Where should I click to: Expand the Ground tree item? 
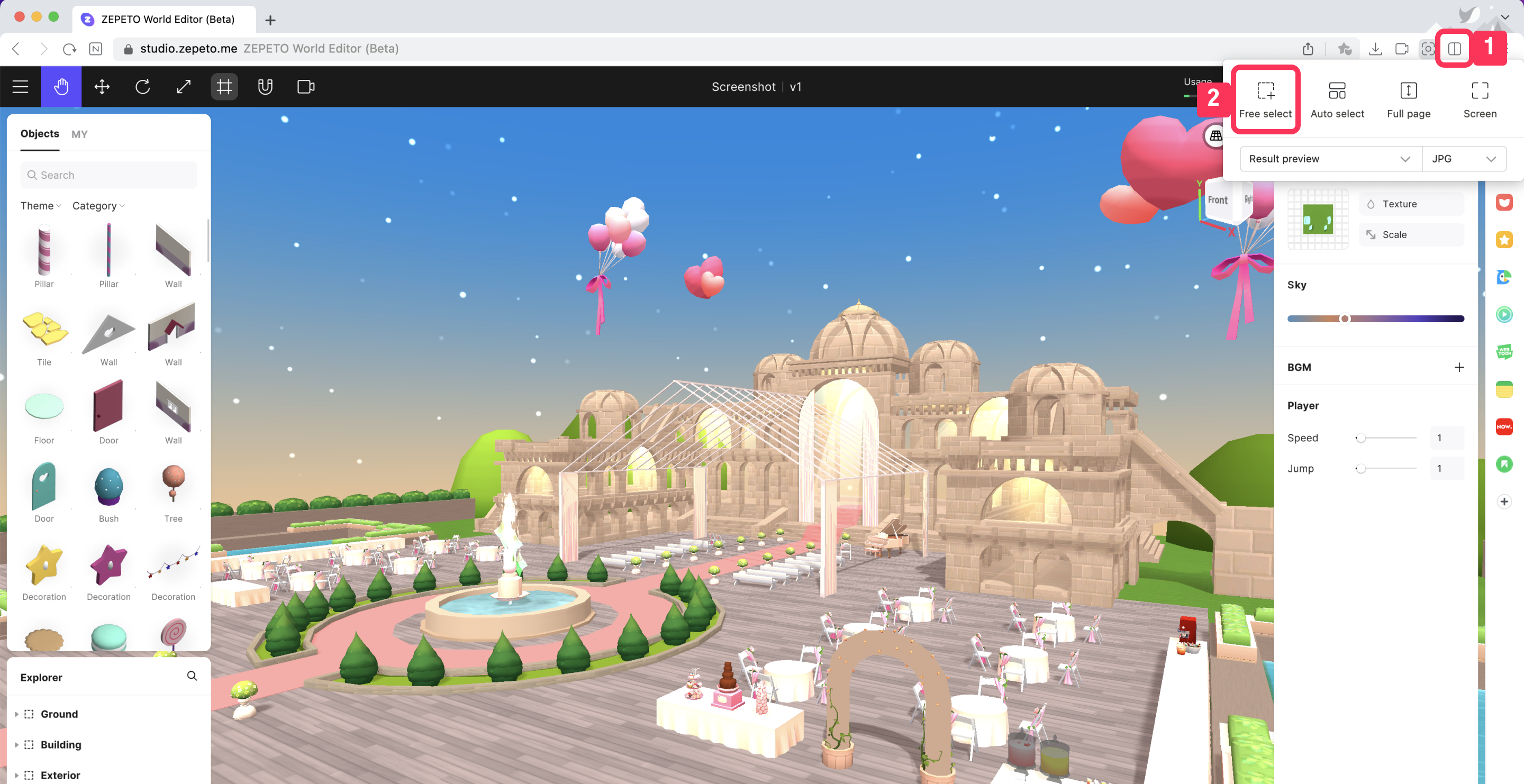tap(16, 714)
